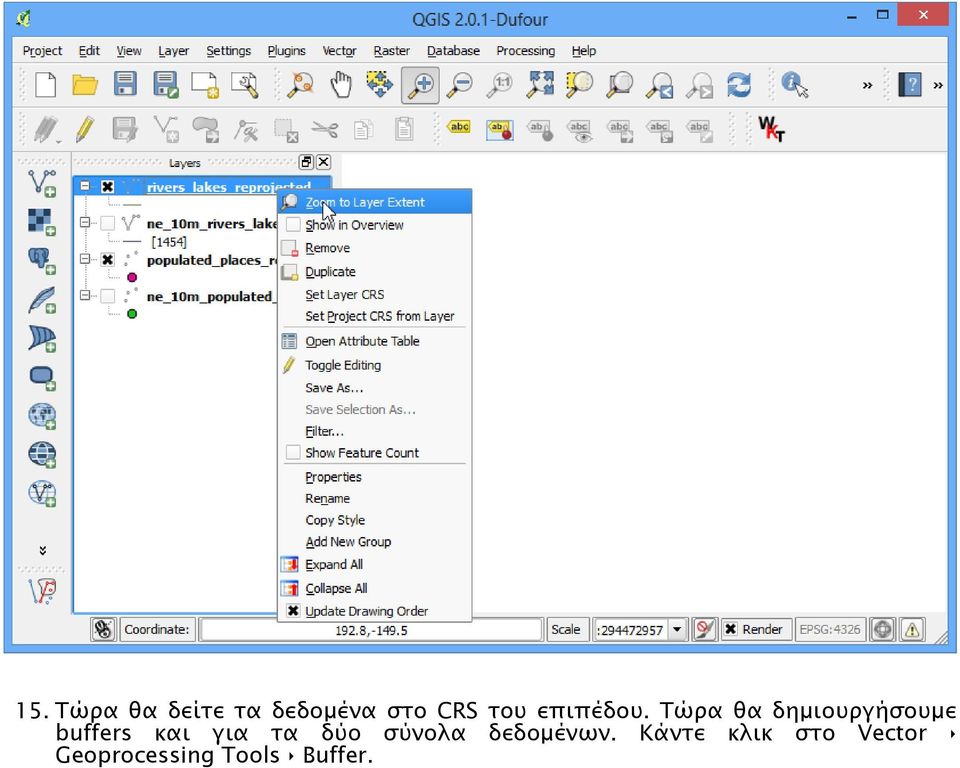The width and height of the screenshot is (960, 768).
Task: Save the project using the floppy disk icon
Action: [x=125, y=85]
